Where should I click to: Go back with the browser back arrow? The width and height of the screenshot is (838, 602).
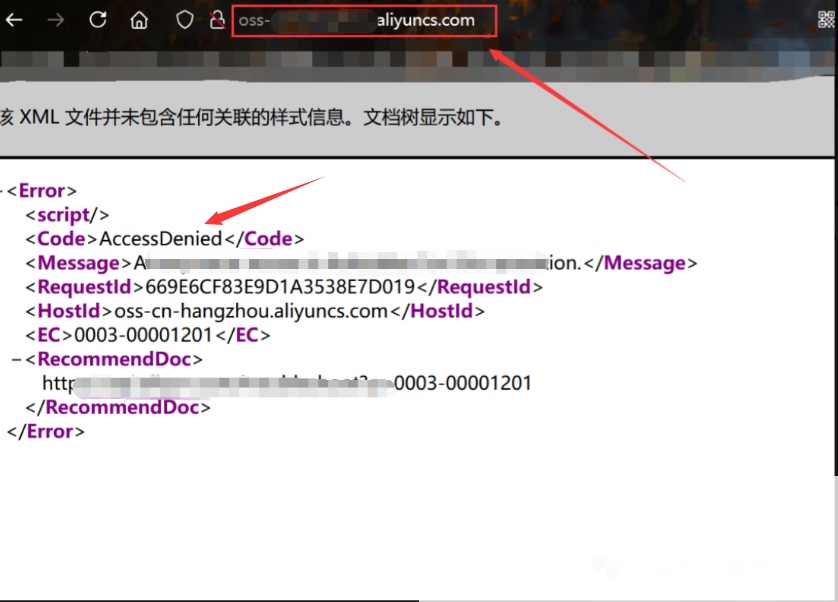pyautogui.click(x=13, y=20)
